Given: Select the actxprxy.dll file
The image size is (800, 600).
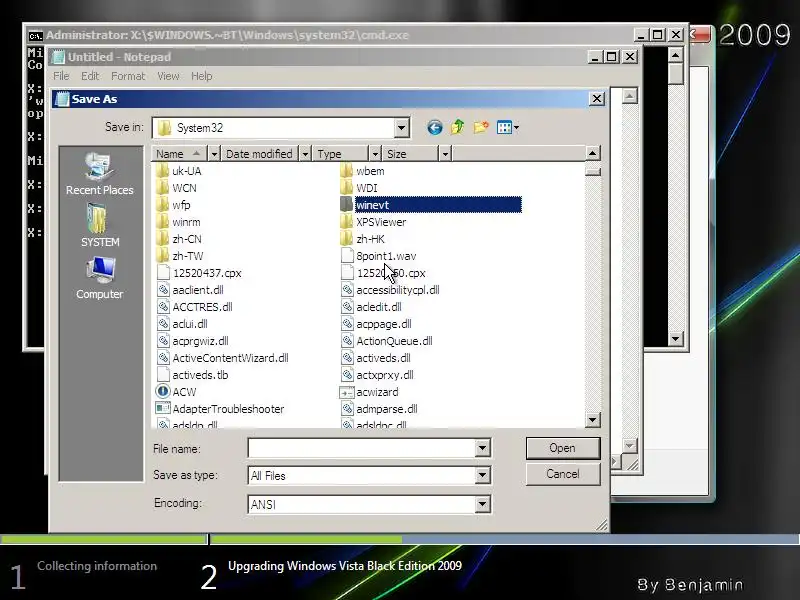Looking at the screenshot, I should tap(377, 375).
